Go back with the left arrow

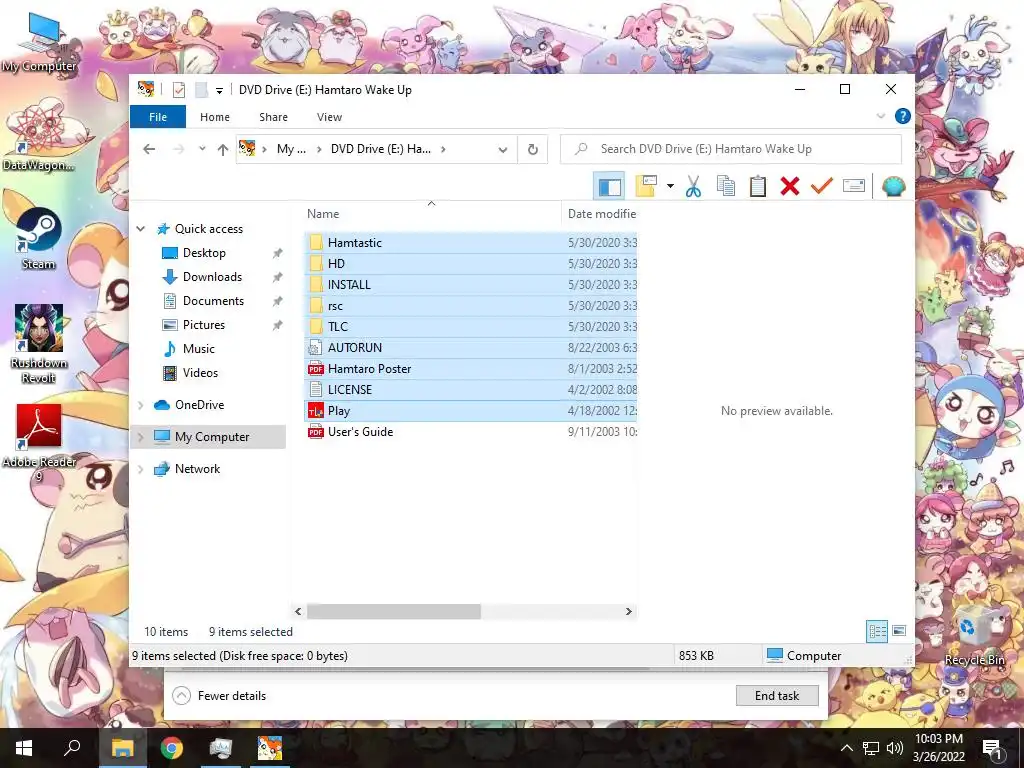[149, 150]
